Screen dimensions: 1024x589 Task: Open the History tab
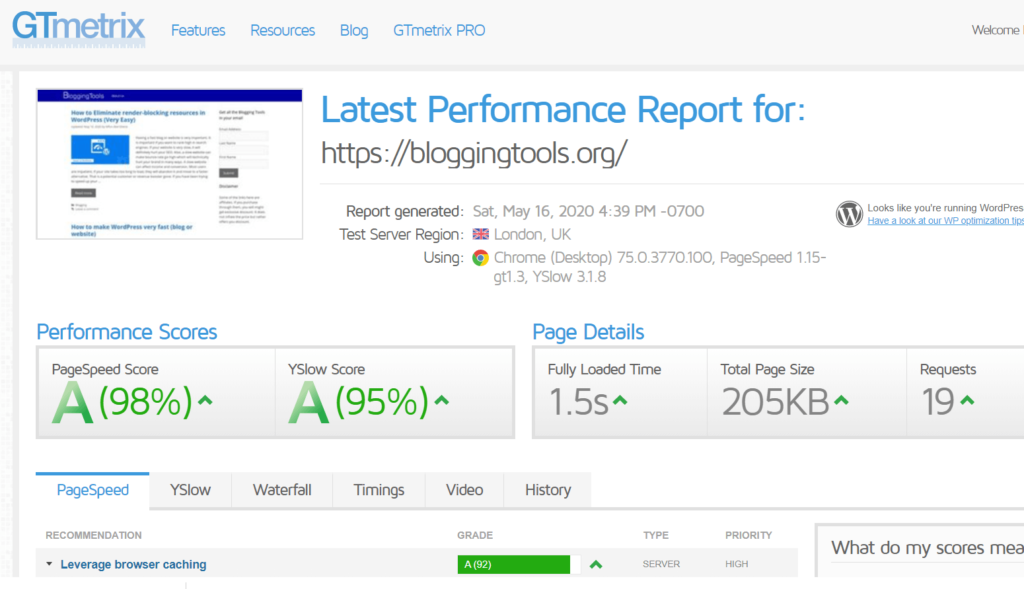click(548, 490)
